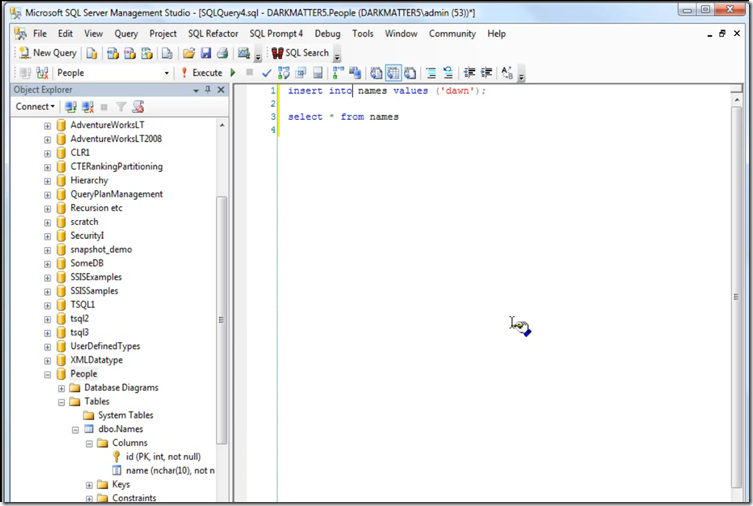Display the Estimated Execution Plan
Screen dimensions: 753x506
coord(284,73)
